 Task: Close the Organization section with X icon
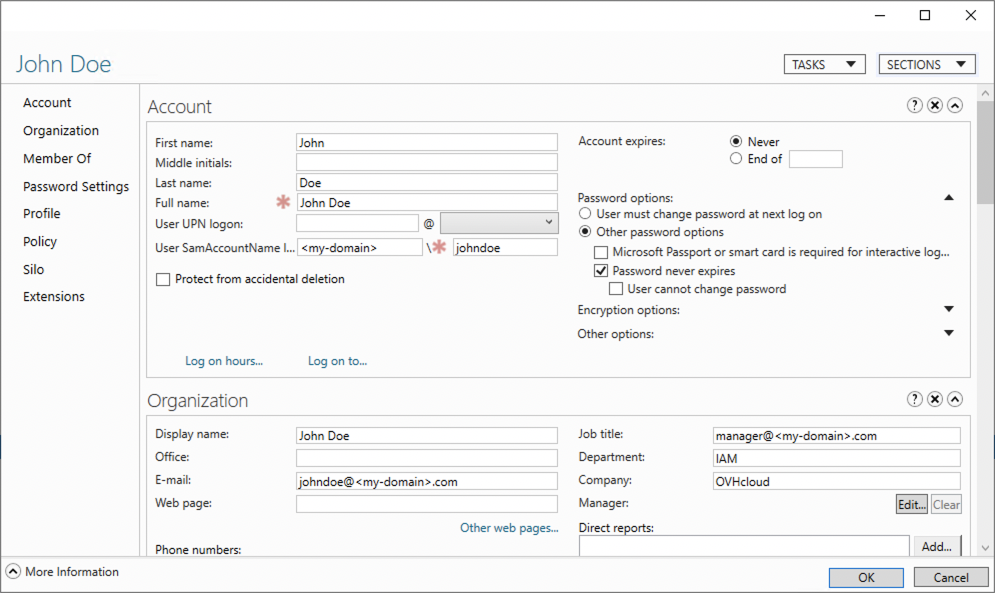[x=934, y=400]
